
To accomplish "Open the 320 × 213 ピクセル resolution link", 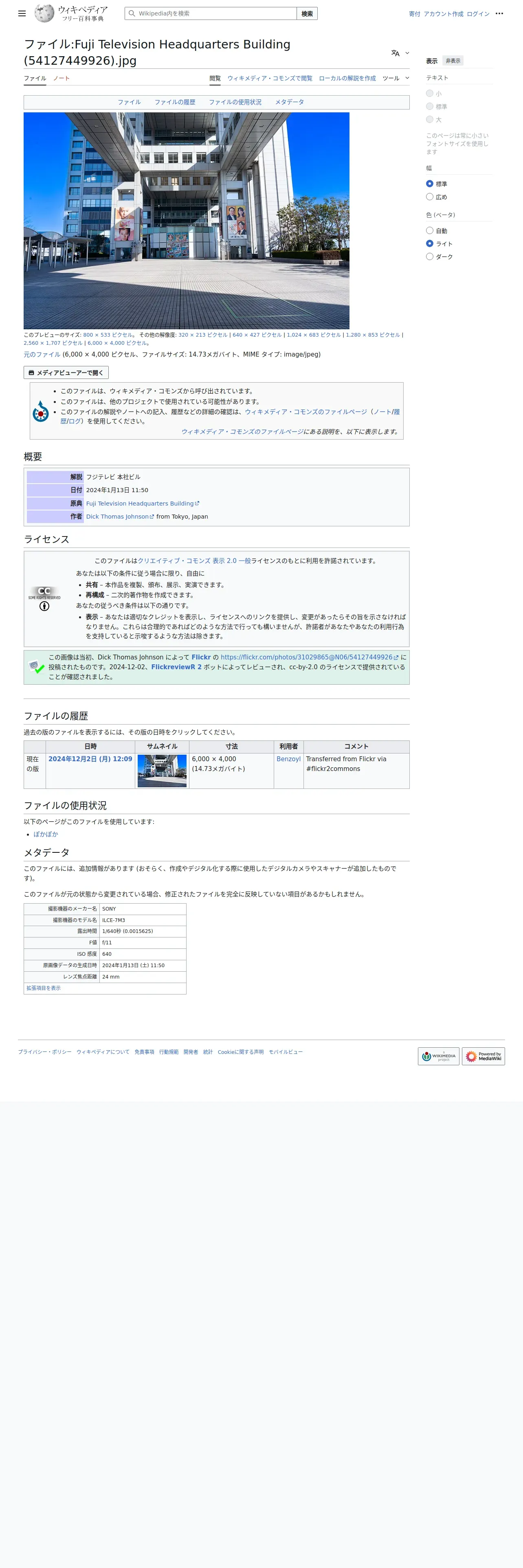I will (x=203, y=335).
